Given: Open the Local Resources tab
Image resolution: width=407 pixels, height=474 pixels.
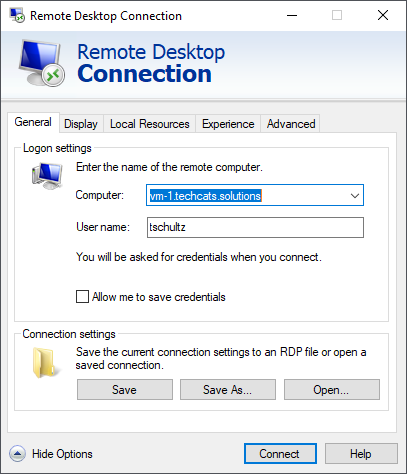Looking at the screenshot, I should [x=150, y=124].
